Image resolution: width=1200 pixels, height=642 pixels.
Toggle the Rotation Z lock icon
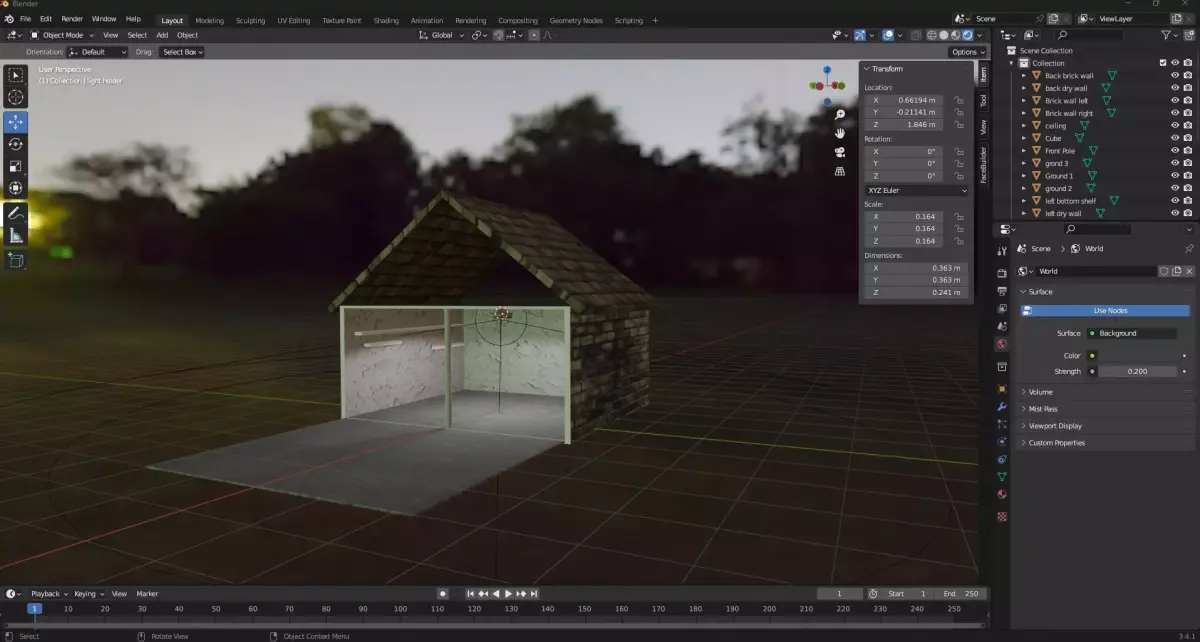pos(958,176)
